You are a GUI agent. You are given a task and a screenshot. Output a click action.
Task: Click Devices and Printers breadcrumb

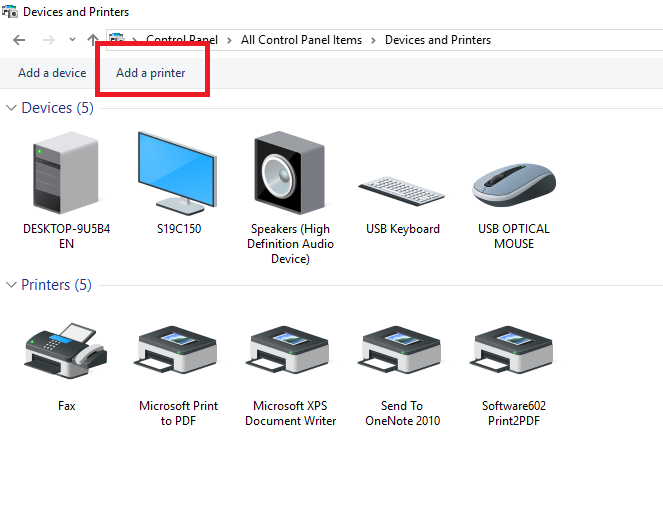point(438,40)
